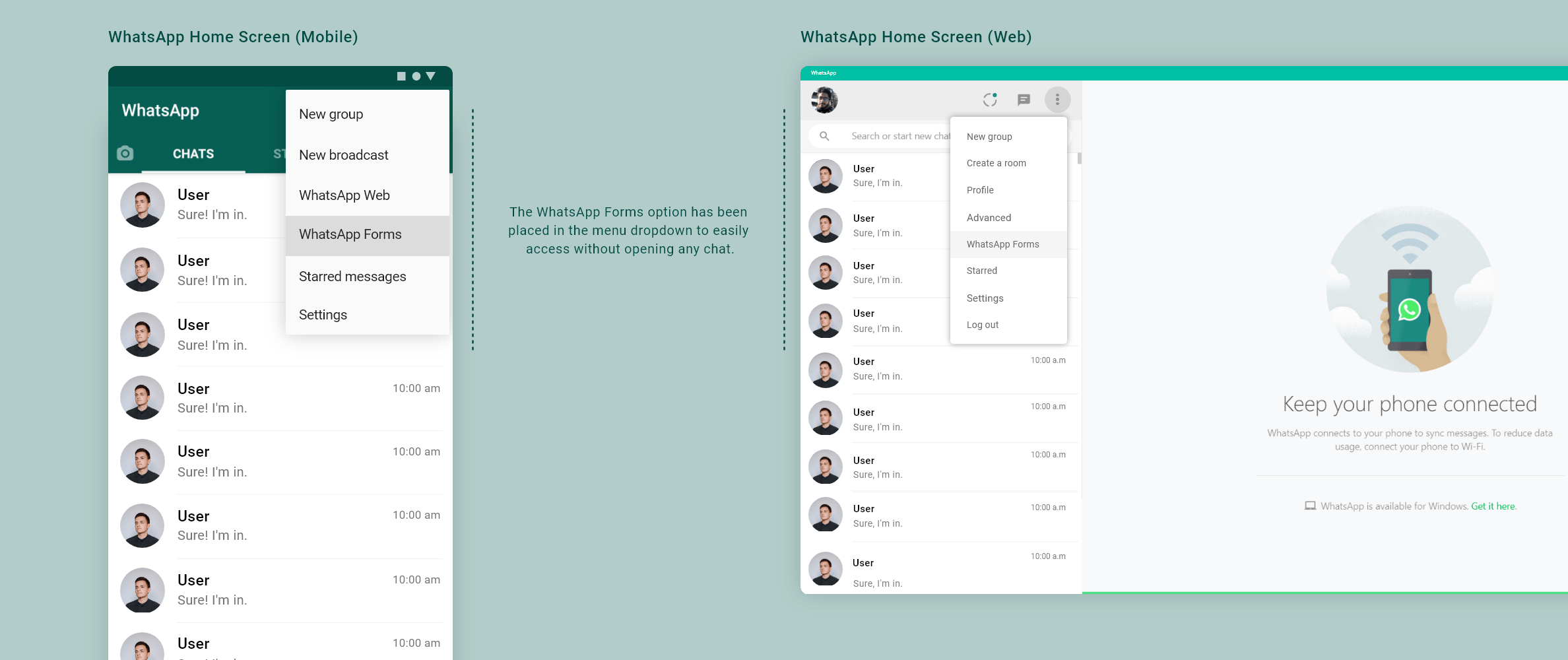The width and height of the screenshot is (1568, 660).
Task: Switch to the CHATS tab
Action: (x=193, y=153)
